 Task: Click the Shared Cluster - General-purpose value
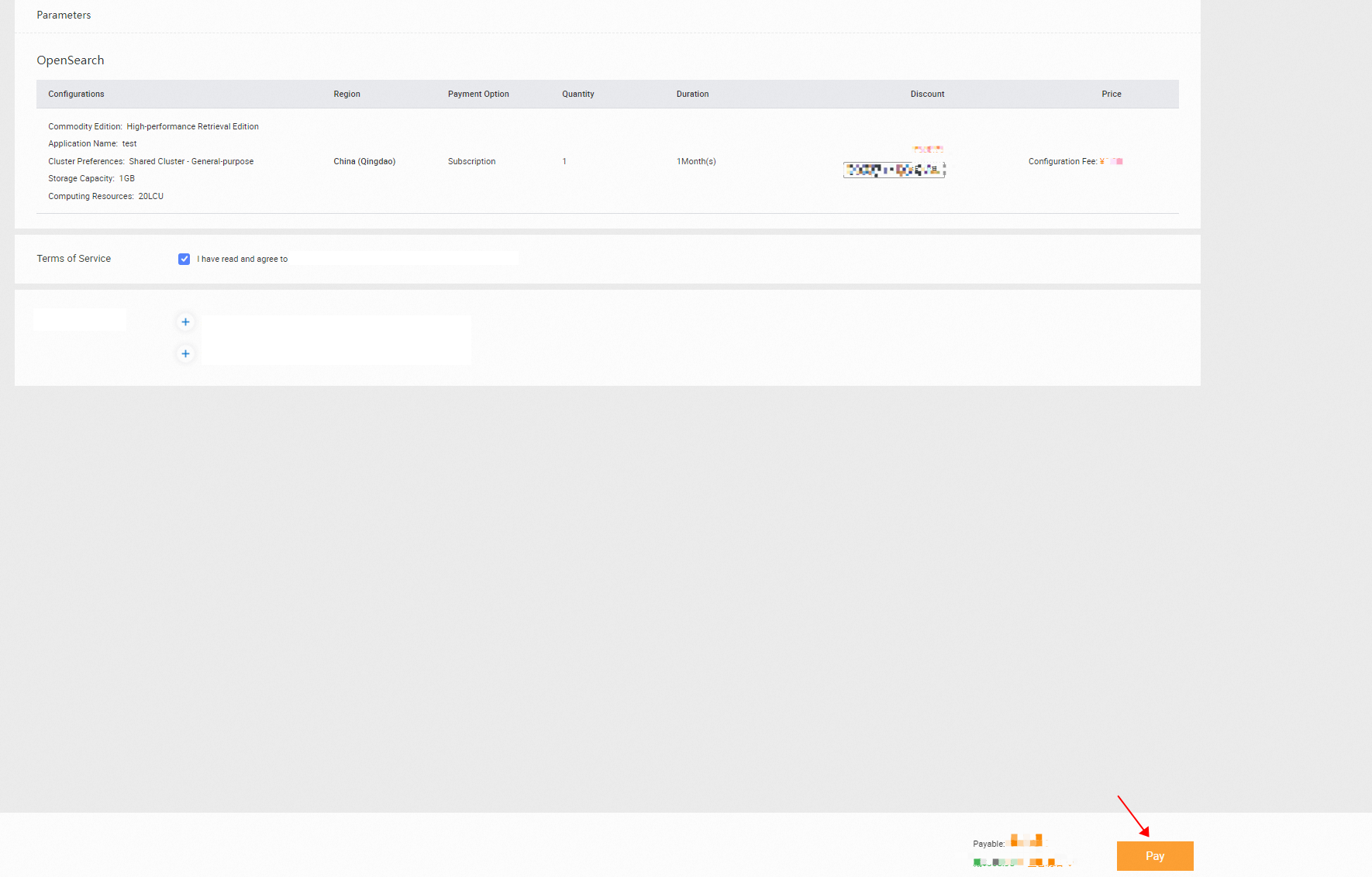pyautogui.click(x=191, y=161)
